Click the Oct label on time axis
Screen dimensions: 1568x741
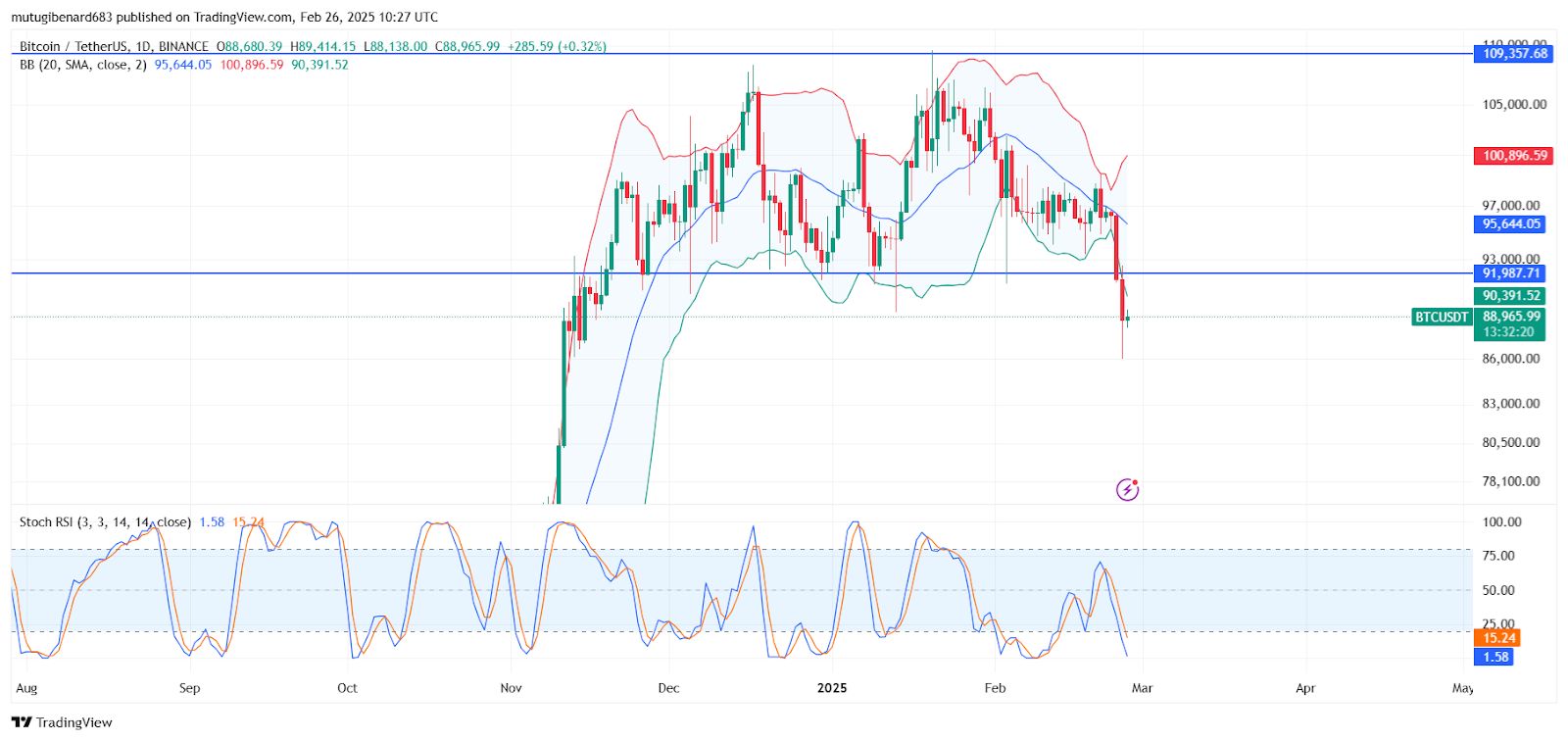[x=347, y=688]
